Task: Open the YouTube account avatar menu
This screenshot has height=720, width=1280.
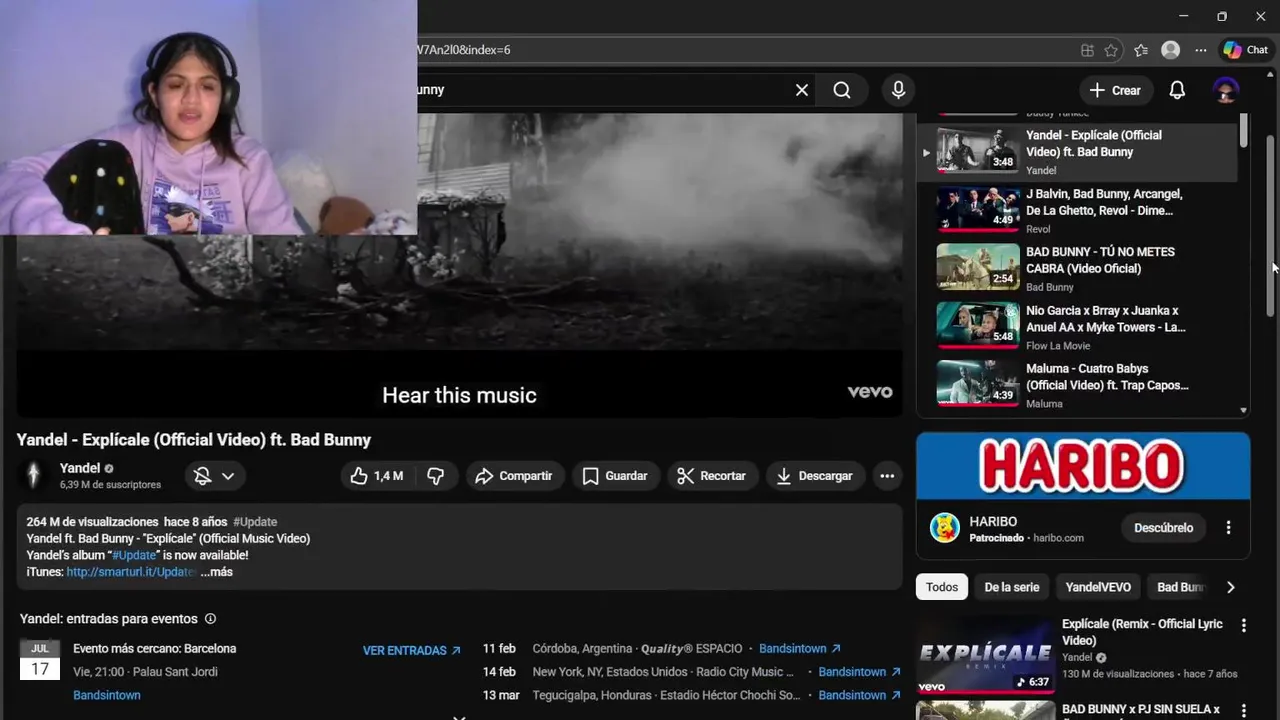Action: click(1226, 90)
